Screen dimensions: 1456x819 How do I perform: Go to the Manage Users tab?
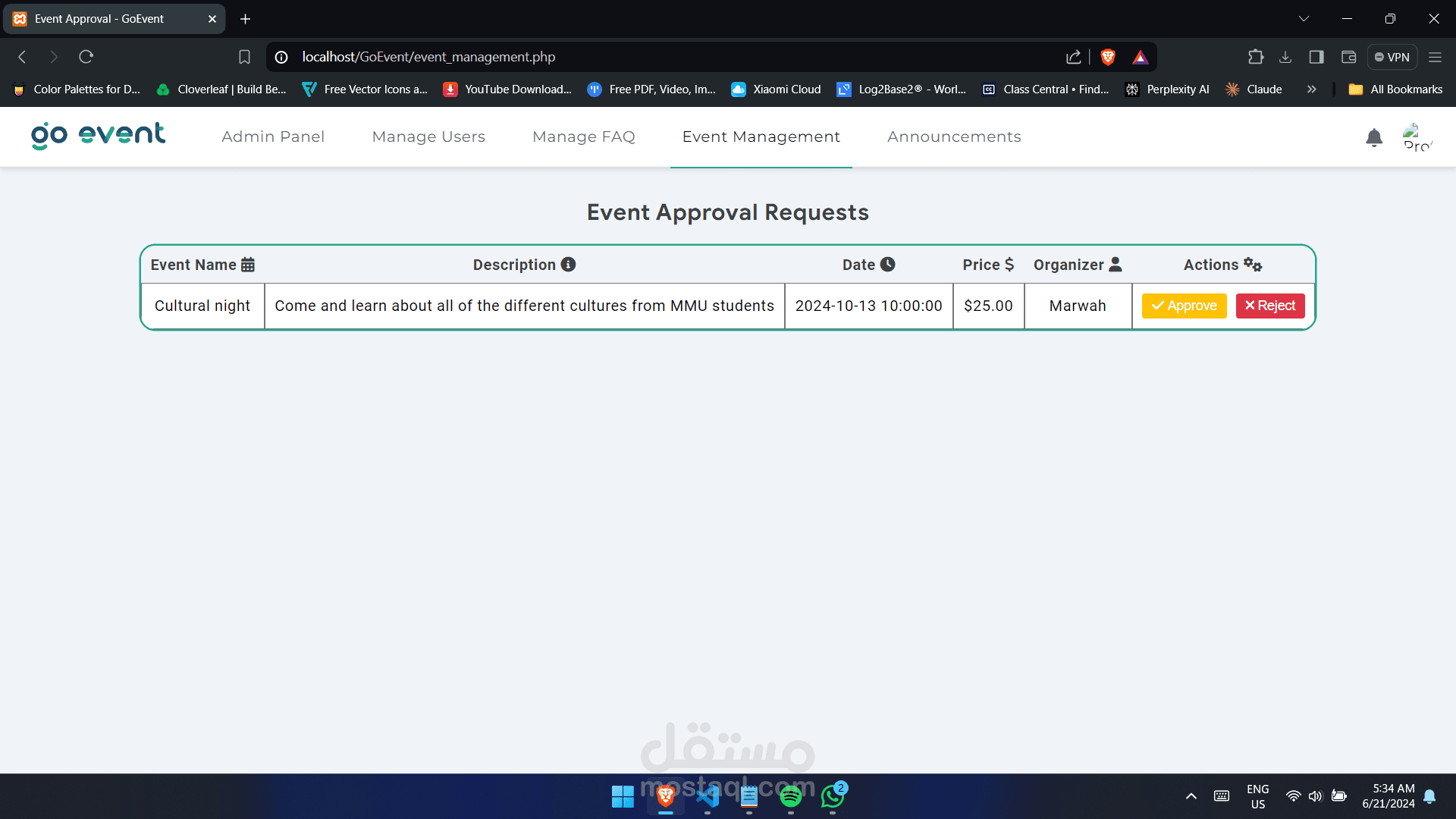(x=428, y=136)
